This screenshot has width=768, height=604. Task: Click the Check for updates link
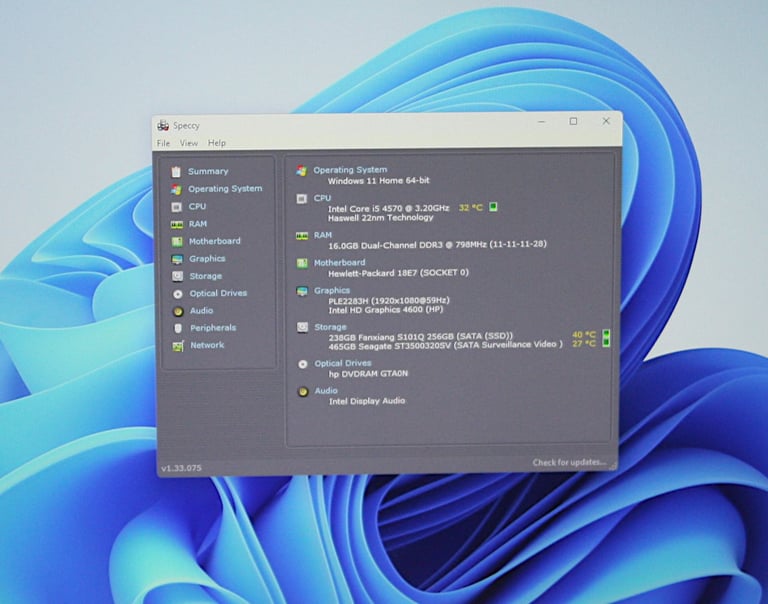569,462
